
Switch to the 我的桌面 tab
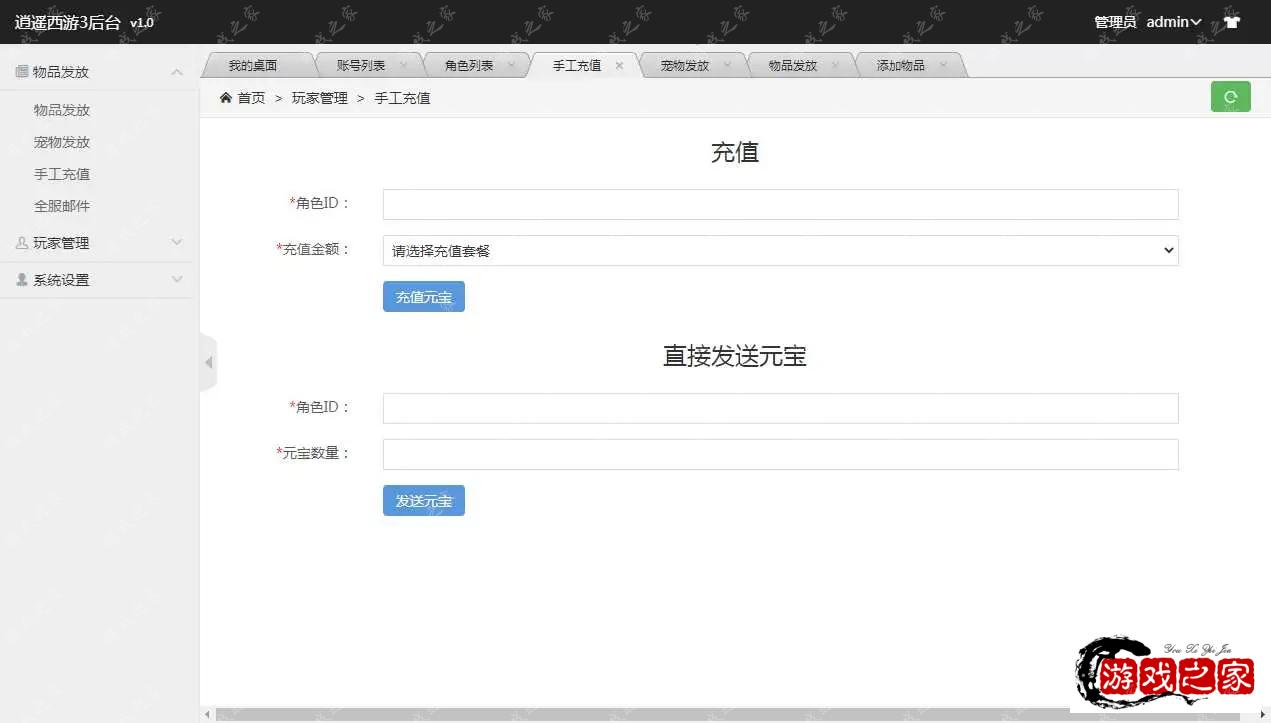click(x=255, y=64)
